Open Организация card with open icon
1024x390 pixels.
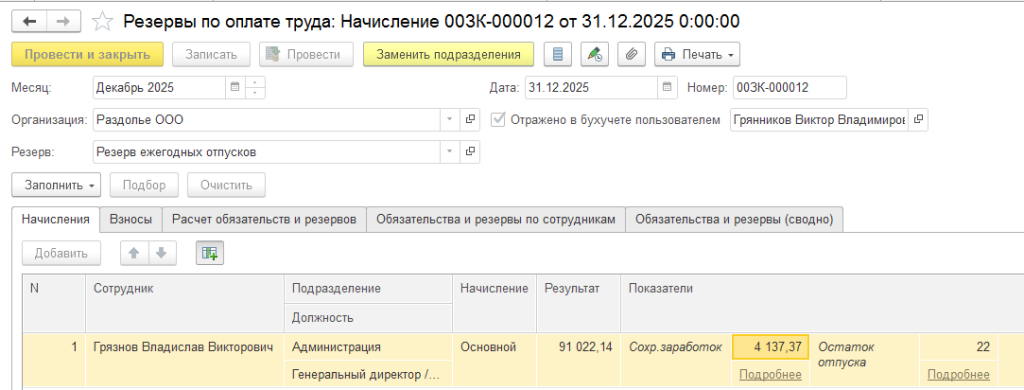pyautogui.click(x=470, y=120)
